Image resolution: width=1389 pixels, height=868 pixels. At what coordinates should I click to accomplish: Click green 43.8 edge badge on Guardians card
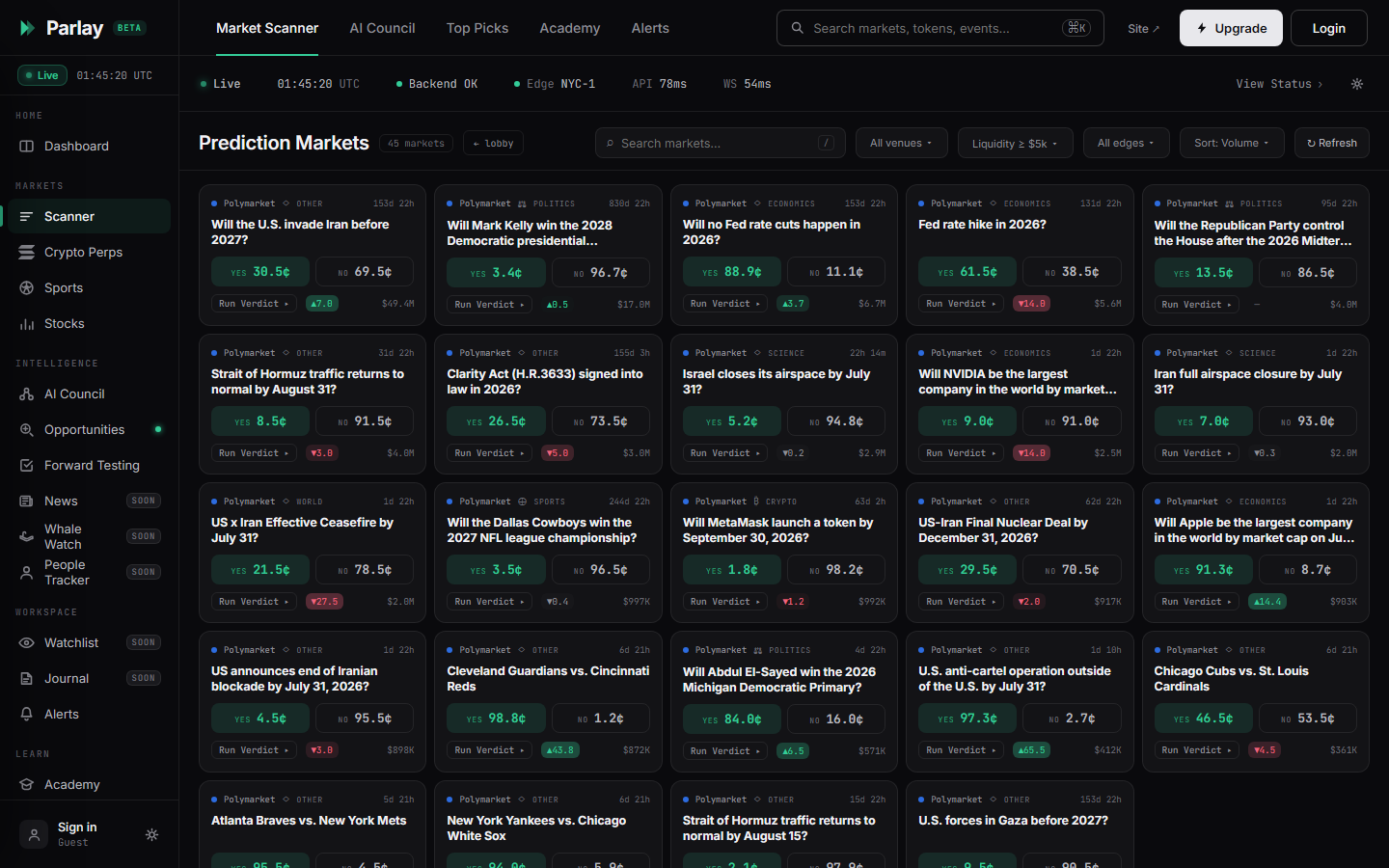(x=560, y=749)
